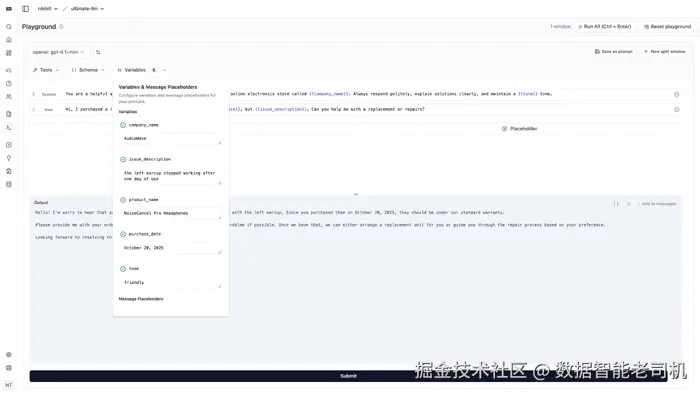Viewport: 700px width, 394px height.
Task: Remove the User message with its minus icon
Action: coord(676,109)
